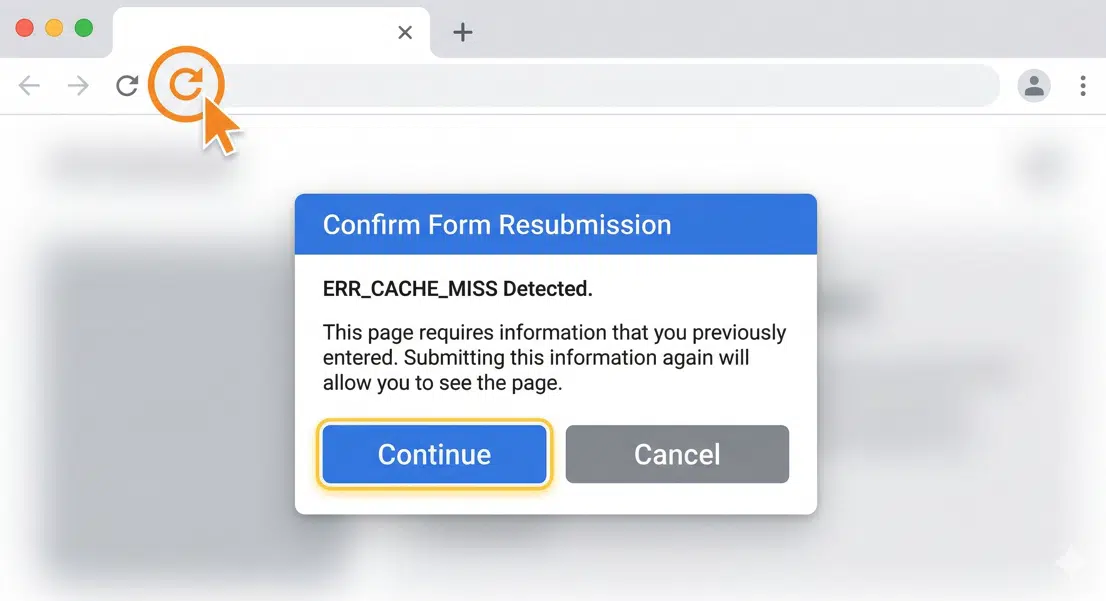
Task: Click the ERR_CACHE_MISS Detected heading
Action: pyautogui.click(x=458, y=289)
